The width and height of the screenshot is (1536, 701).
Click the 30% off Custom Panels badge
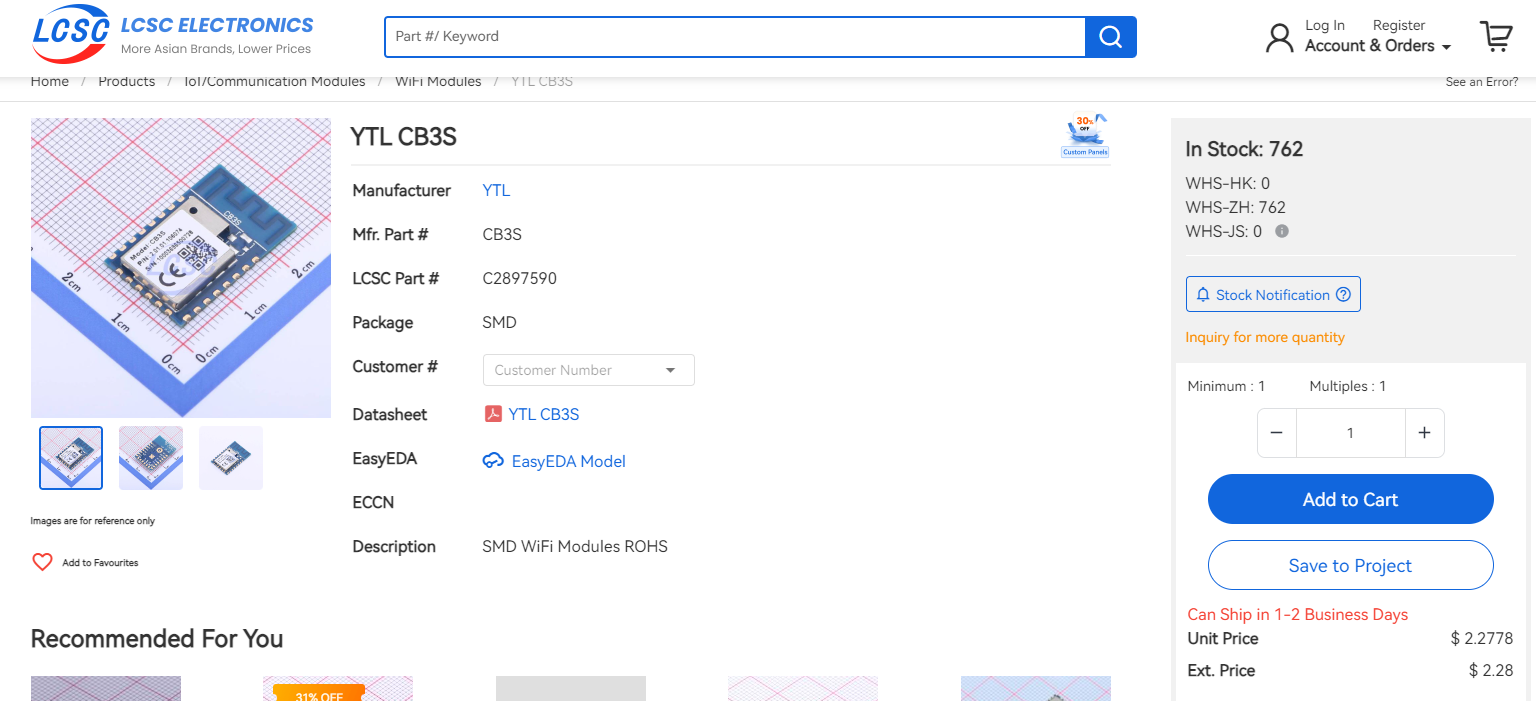point(1085,136)
